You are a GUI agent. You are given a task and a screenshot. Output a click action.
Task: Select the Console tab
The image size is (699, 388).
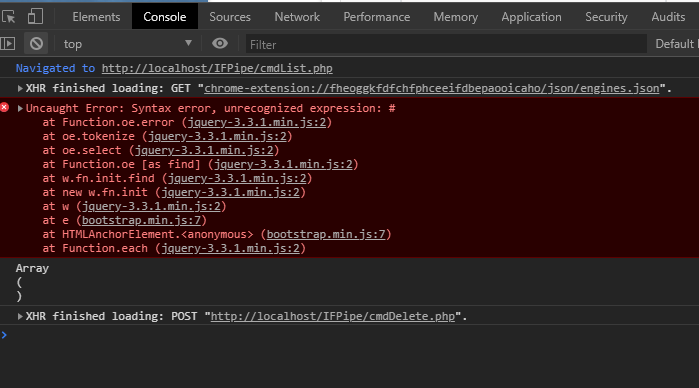coord(165,17)
